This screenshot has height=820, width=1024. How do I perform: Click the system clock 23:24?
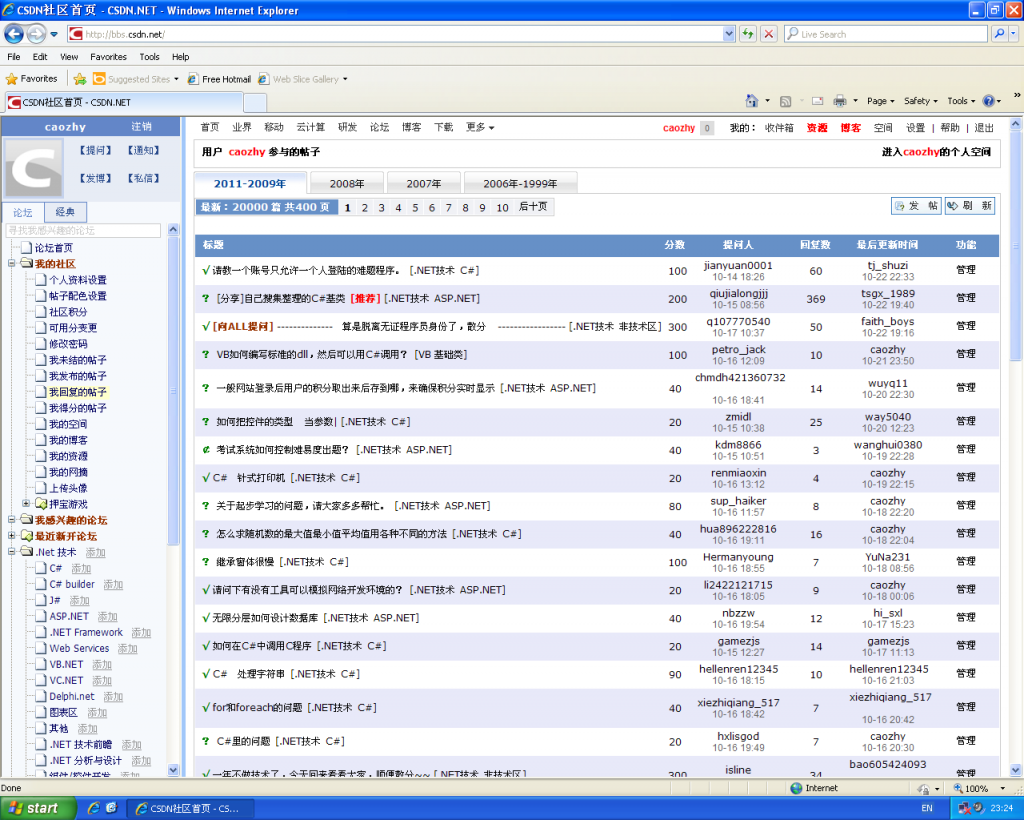(1001, 808)
